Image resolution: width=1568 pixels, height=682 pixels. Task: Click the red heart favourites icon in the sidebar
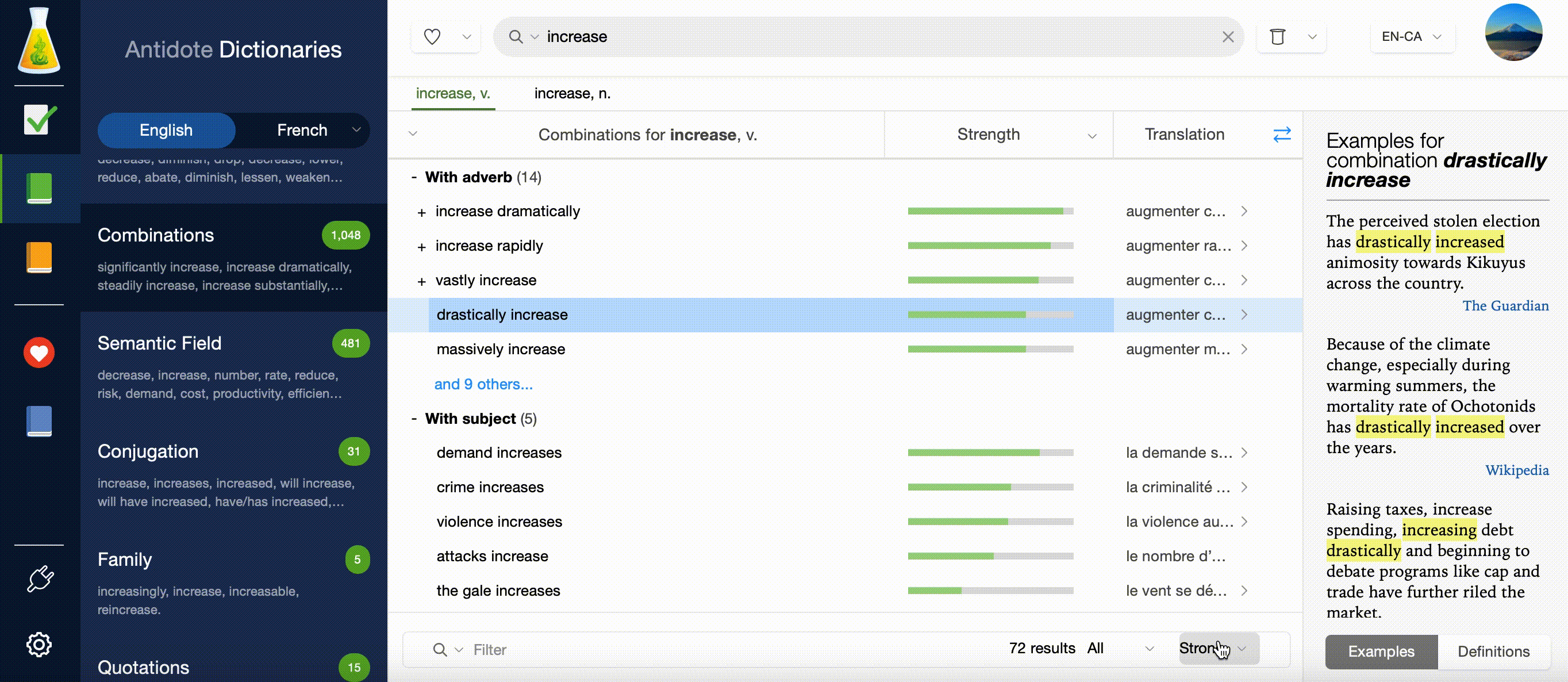point(40,353)
